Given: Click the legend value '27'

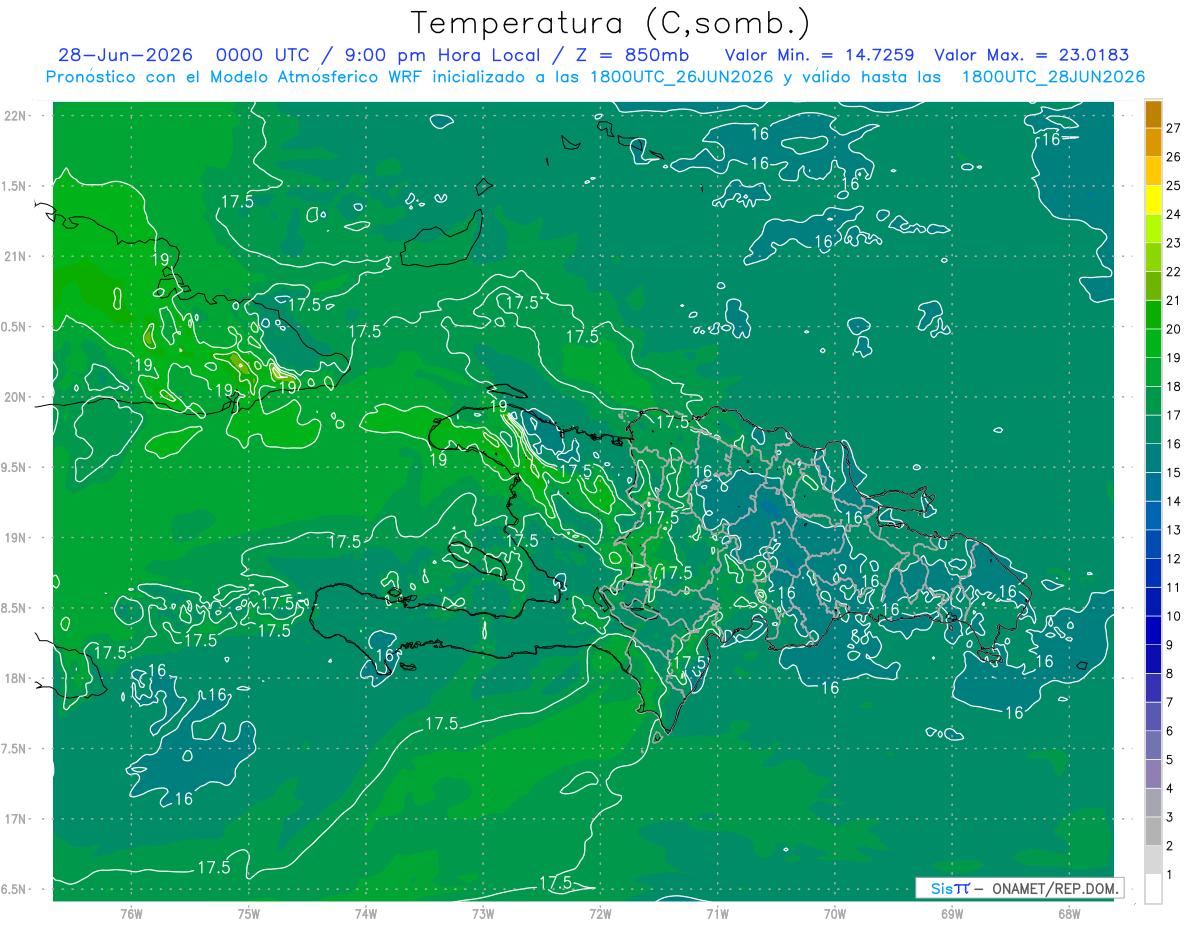Looking at the screenshot, I should point(1173,128).
